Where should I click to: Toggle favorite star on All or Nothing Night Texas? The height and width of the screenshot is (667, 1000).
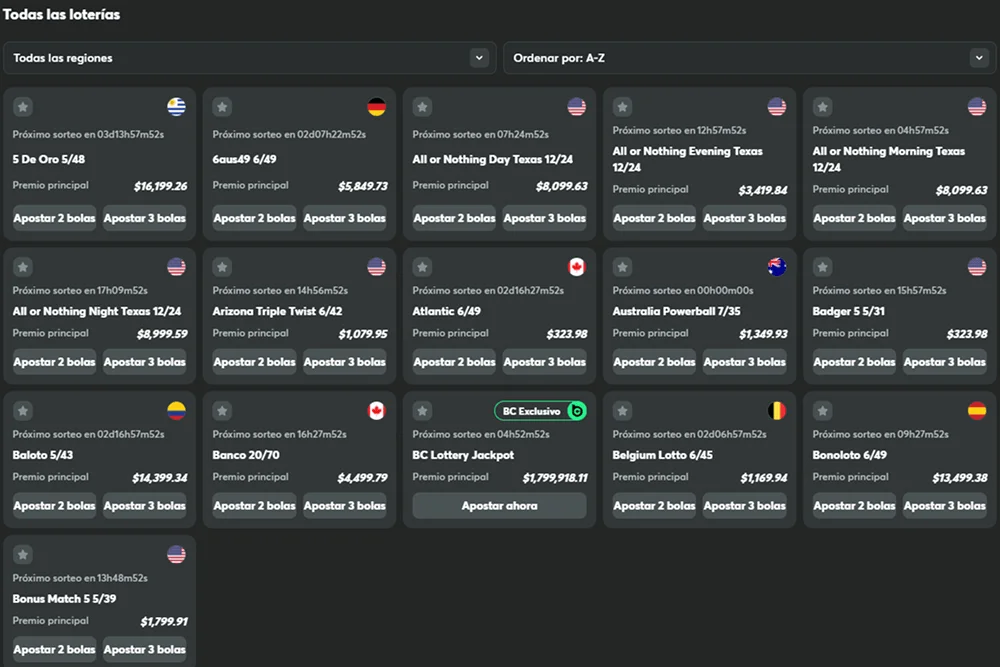(23, 267)
